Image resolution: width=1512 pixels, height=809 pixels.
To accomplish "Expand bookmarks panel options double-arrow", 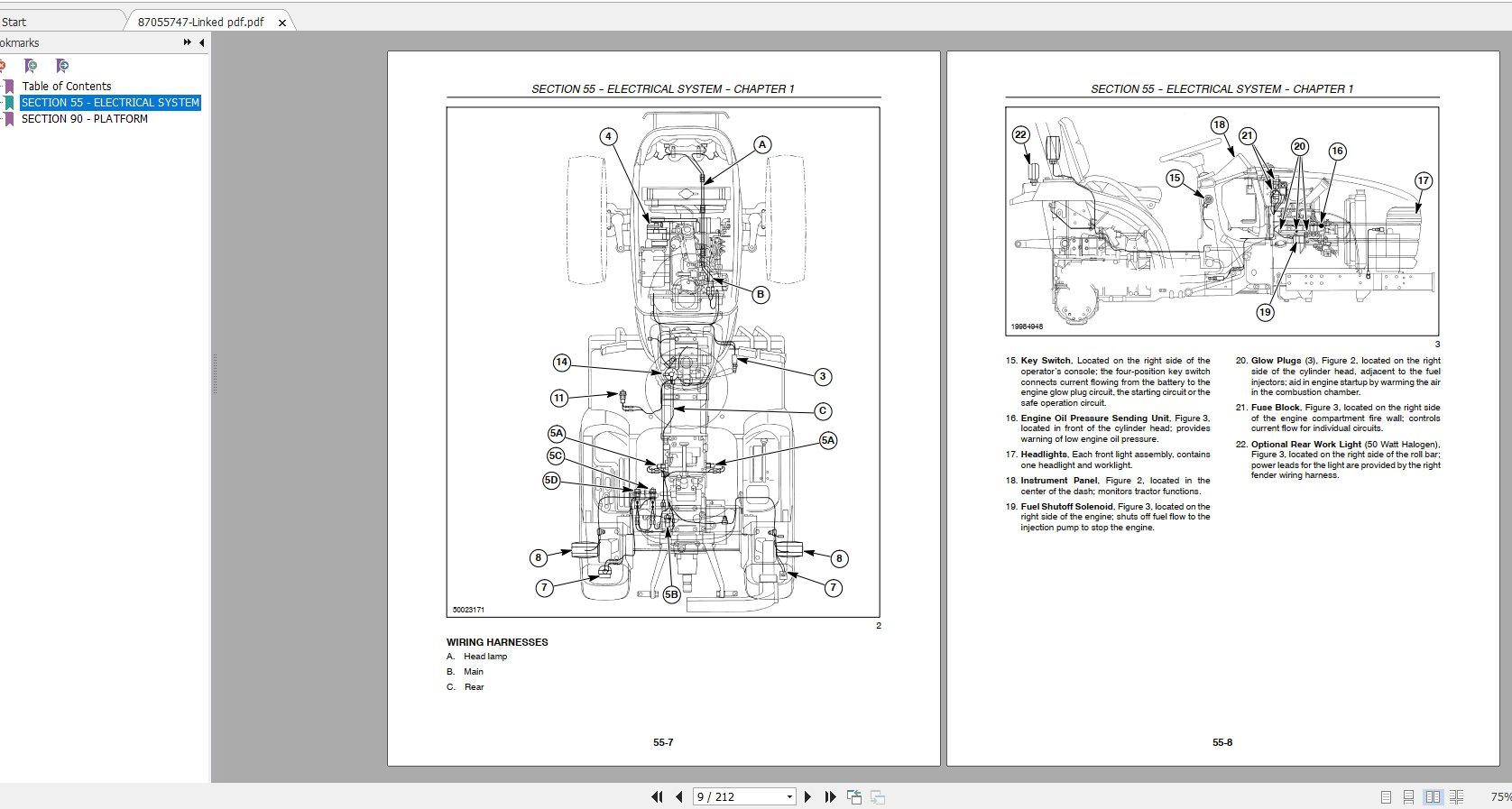I will coord(187,42).
